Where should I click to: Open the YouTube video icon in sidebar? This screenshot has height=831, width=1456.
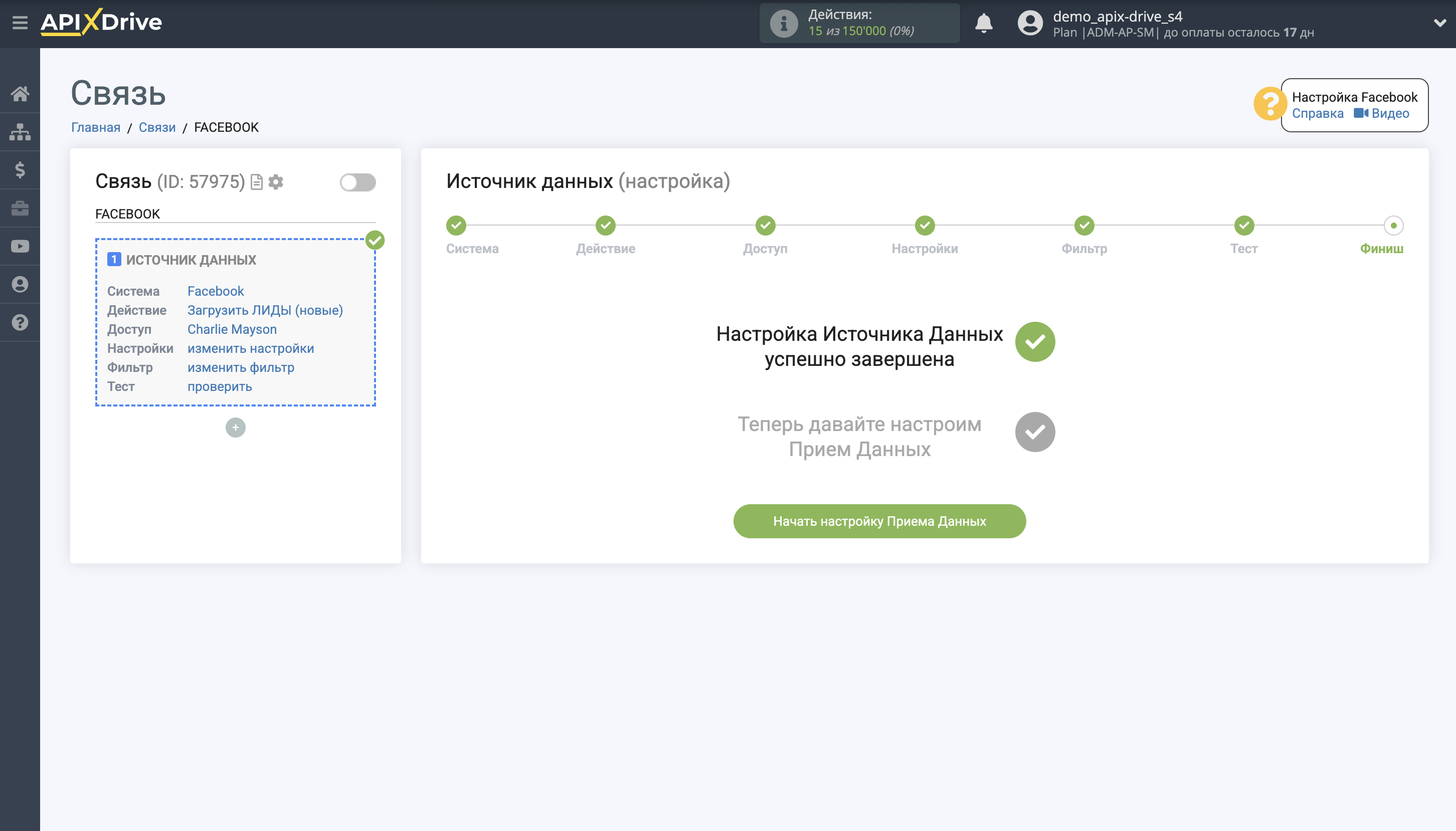pos(21,246)
